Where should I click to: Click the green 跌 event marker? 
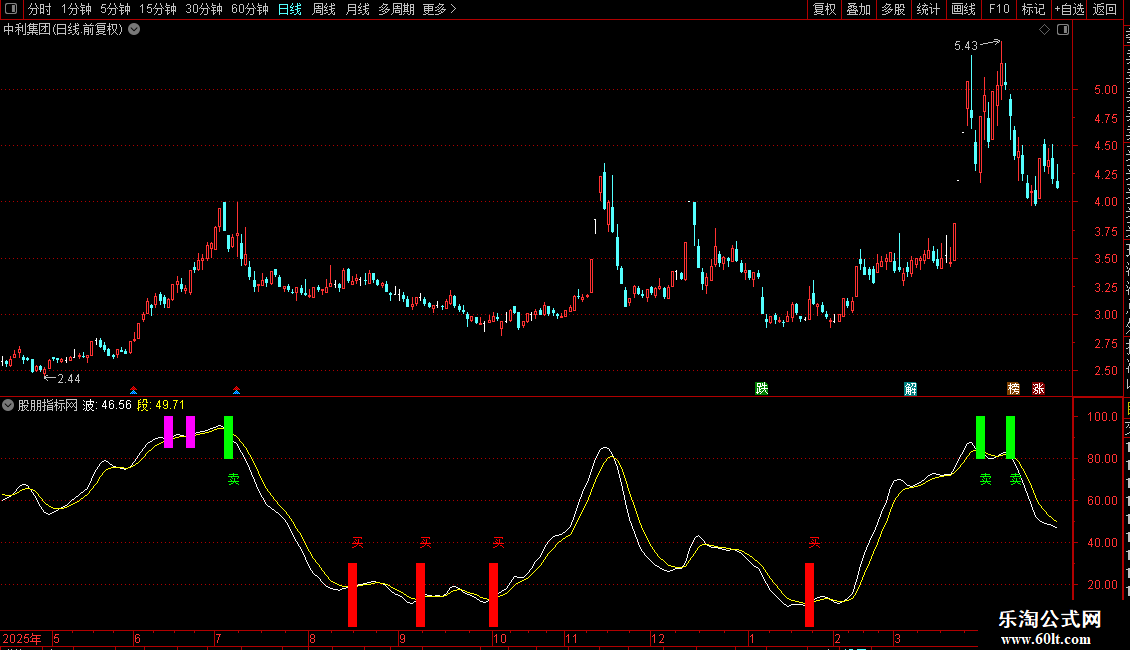tap(762, 388)
